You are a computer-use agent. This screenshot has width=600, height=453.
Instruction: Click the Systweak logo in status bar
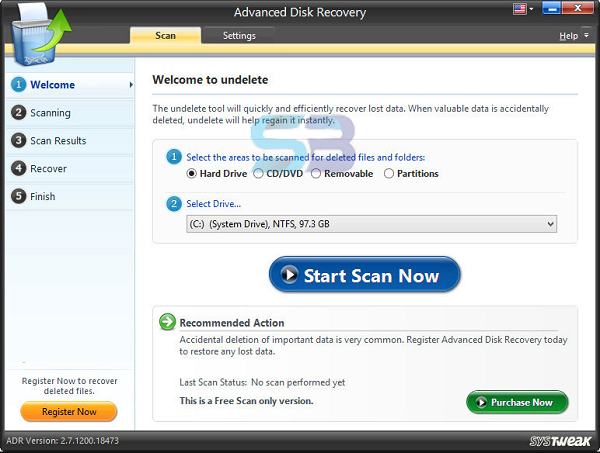pyautogui.click(x=561, y=441)
